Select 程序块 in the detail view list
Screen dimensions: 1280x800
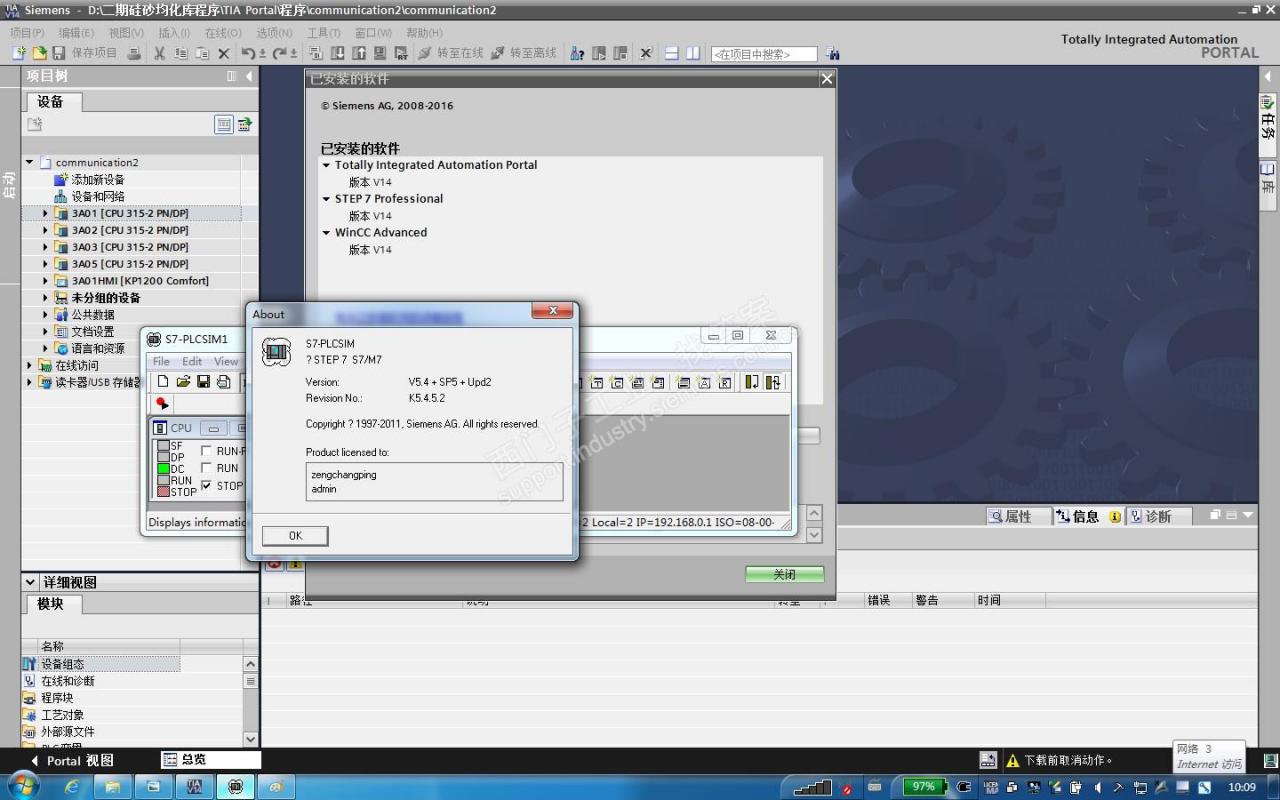coord(57,698)
